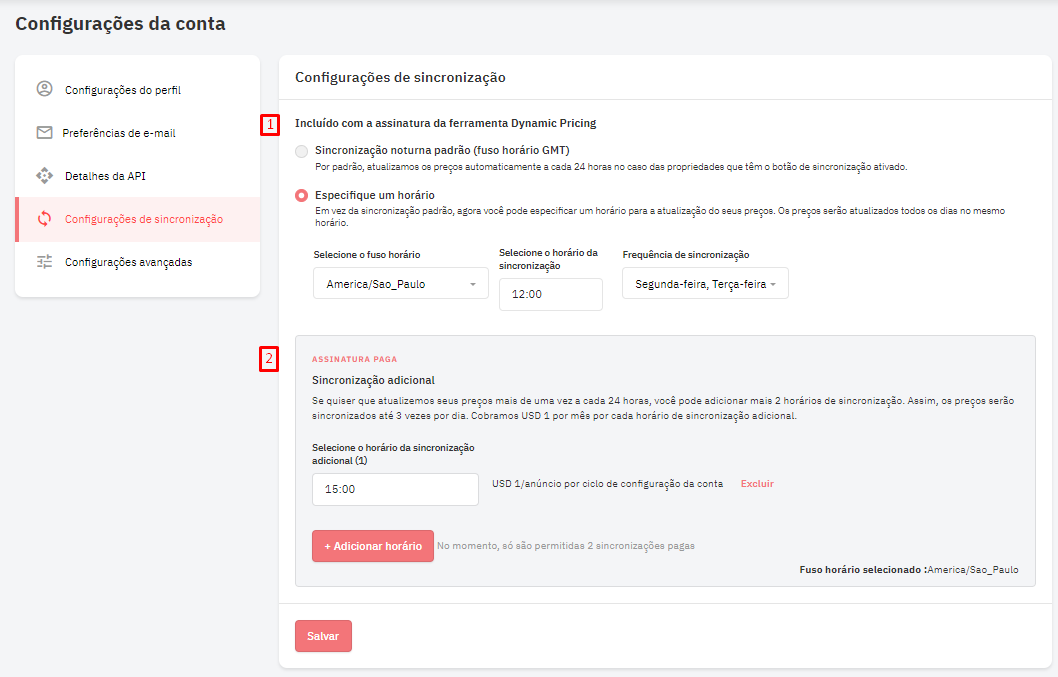Click the advanced settings sliders icon

[x=44, y=262]
